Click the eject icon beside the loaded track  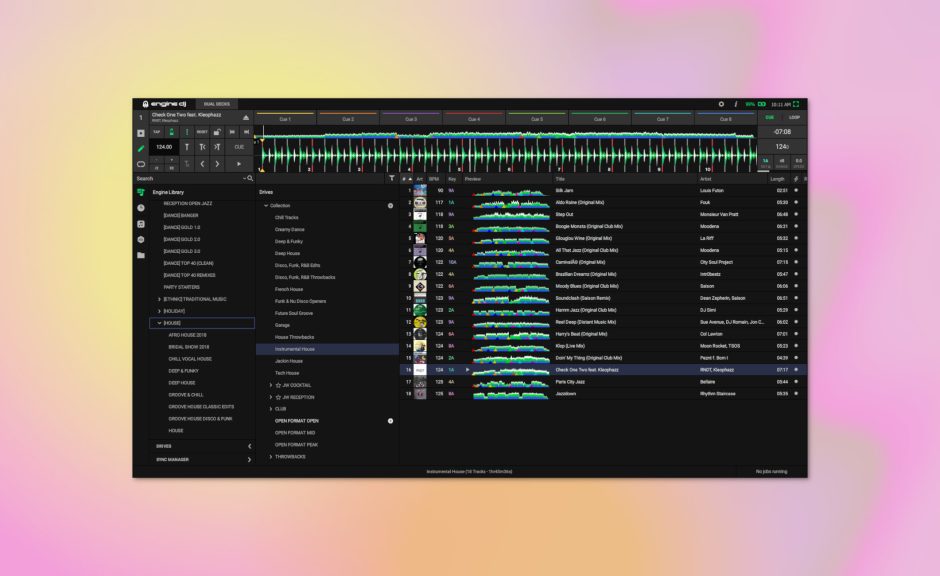pyautogui.click(x=247, y=117)
